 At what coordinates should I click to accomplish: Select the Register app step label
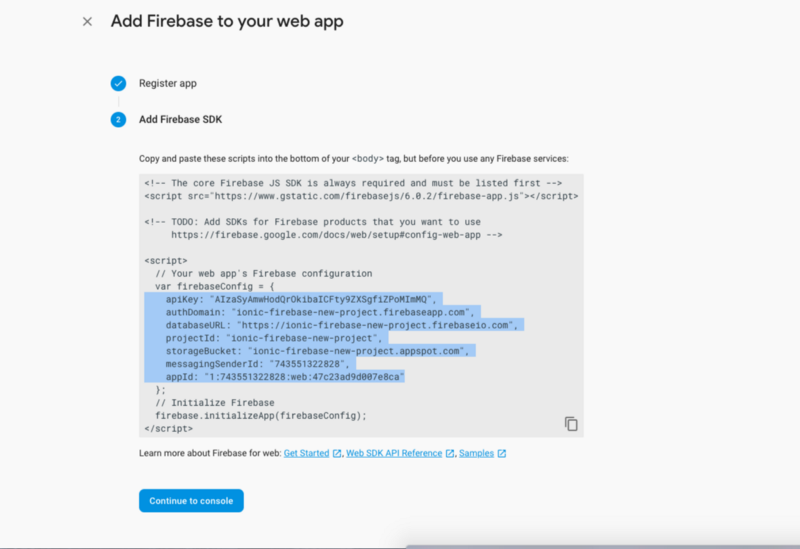[167, 83]
